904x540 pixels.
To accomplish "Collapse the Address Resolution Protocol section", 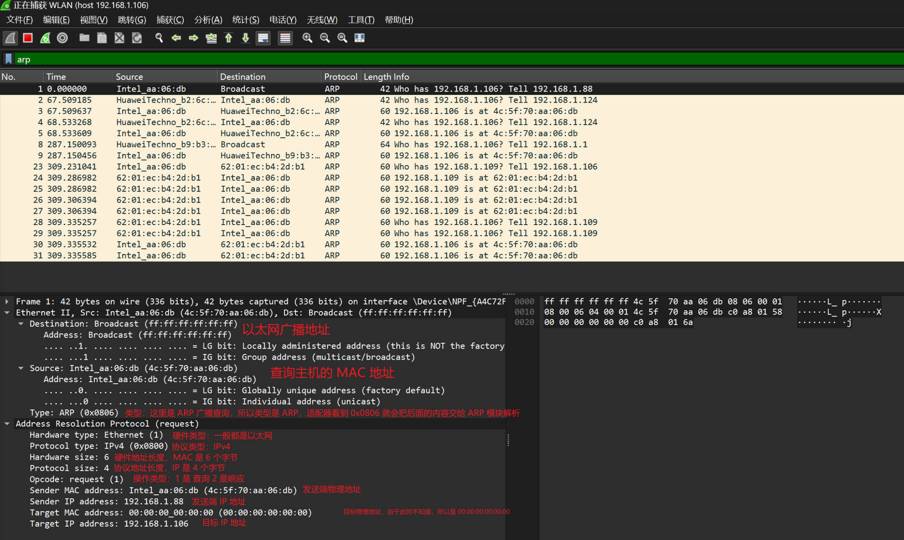I will click(7, 424).
